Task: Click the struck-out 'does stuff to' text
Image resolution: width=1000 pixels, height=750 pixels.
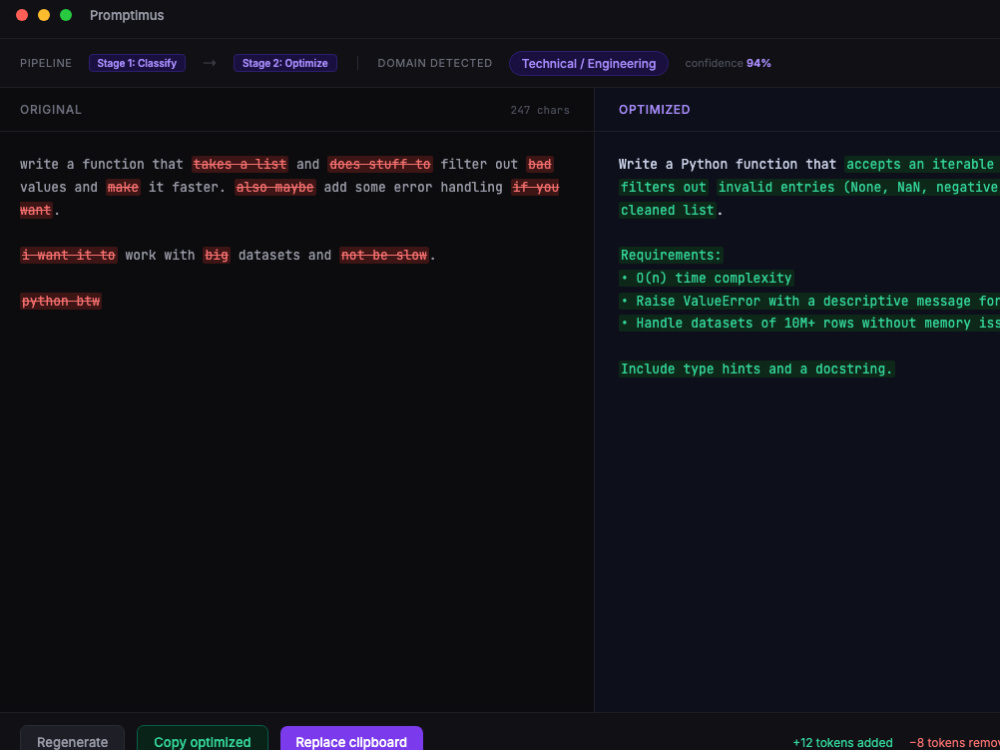Action: pyautogui.click(x=380, y=164)
